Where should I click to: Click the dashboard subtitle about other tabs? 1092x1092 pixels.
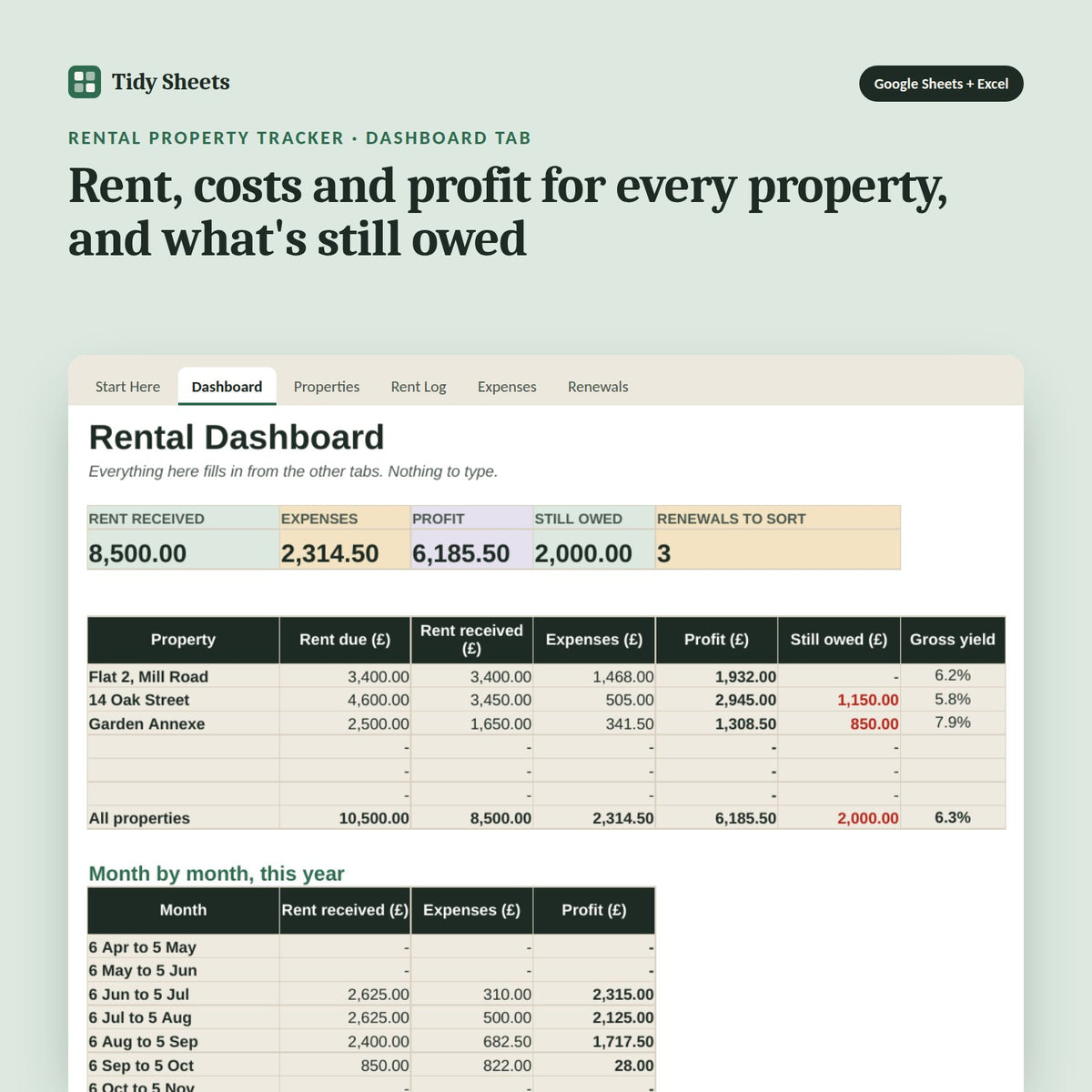(293, 471)
